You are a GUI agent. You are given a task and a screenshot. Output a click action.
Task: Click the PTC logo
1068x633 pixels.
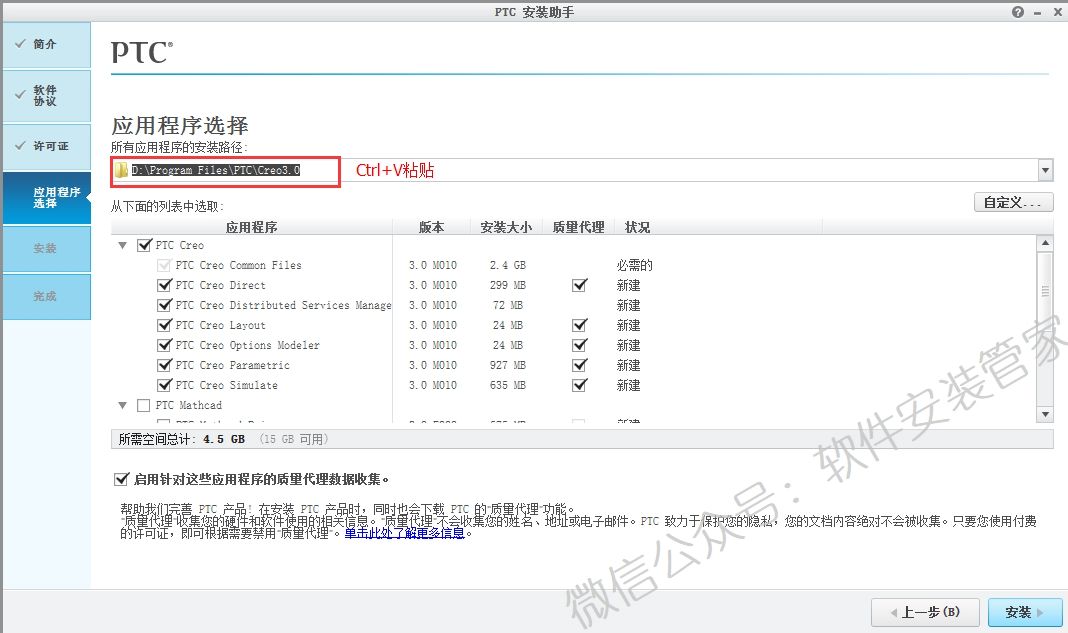(x=141, y=53)
